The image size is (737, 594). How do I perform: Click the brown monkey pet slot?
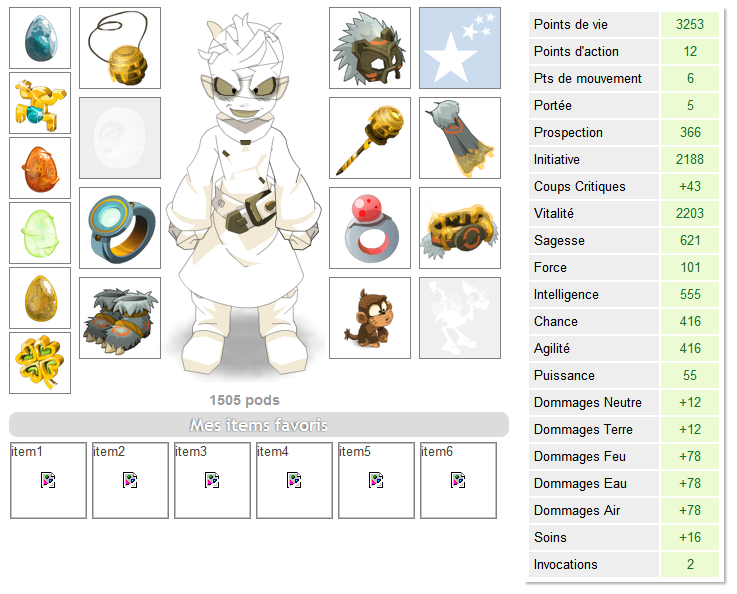(370, 318)
